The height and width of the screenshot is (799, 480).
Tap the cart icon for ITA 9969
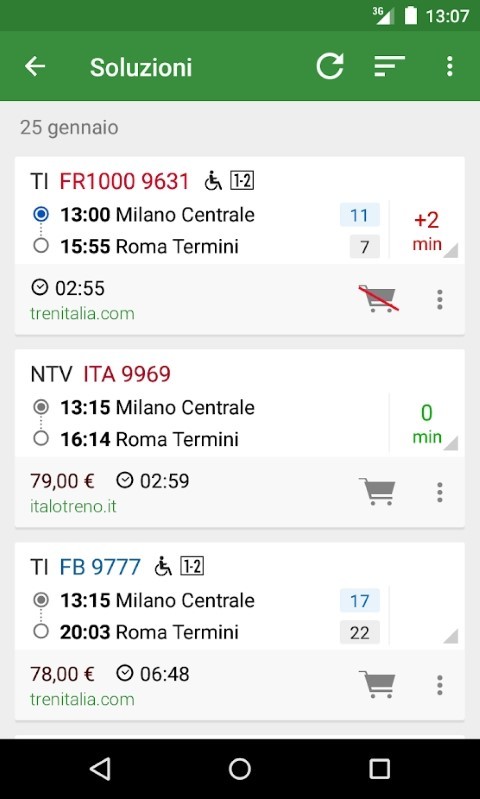377,491
